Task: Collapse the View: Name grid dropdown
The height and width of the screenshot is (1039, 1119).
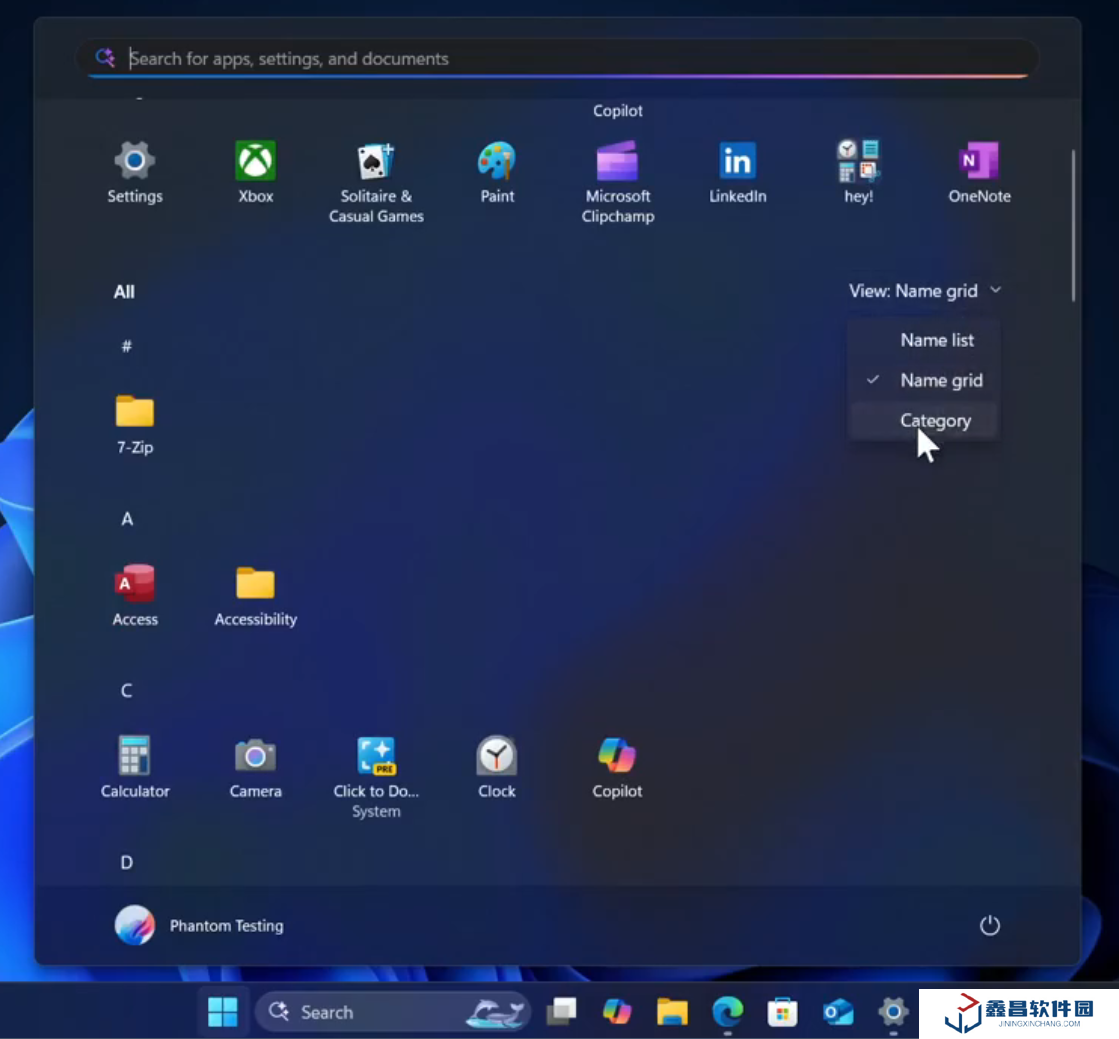Action: [x=924, y=291]
